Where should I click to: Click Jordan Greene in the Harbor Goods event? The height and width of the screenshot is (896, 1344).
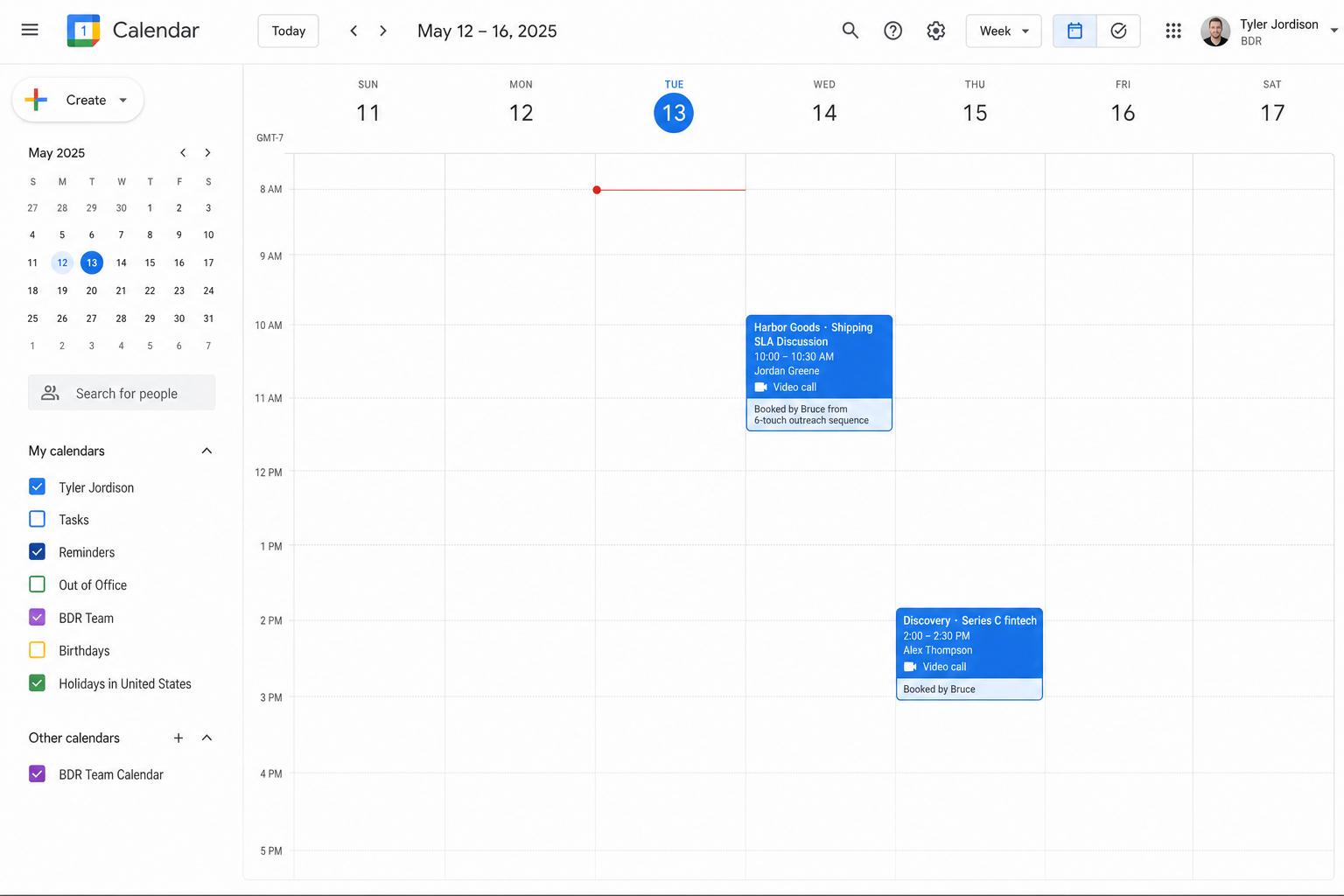pyautogui.click(x=787, y=371)
